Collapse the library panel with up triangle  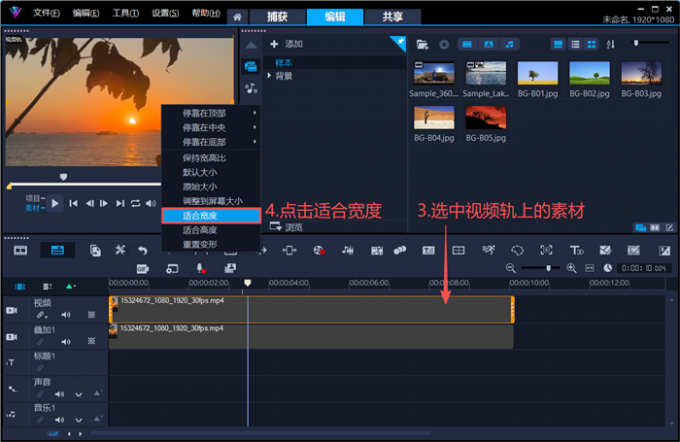(251, 46)
